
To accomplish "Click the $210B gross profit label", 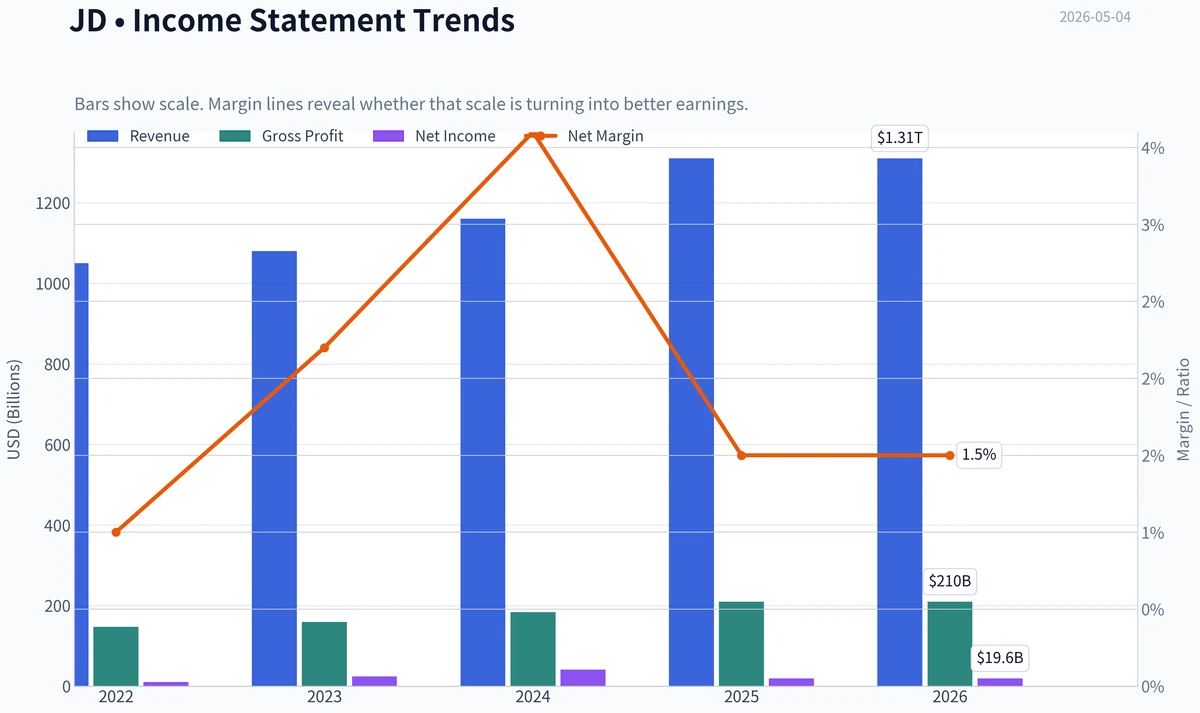I will coord(950,581).
